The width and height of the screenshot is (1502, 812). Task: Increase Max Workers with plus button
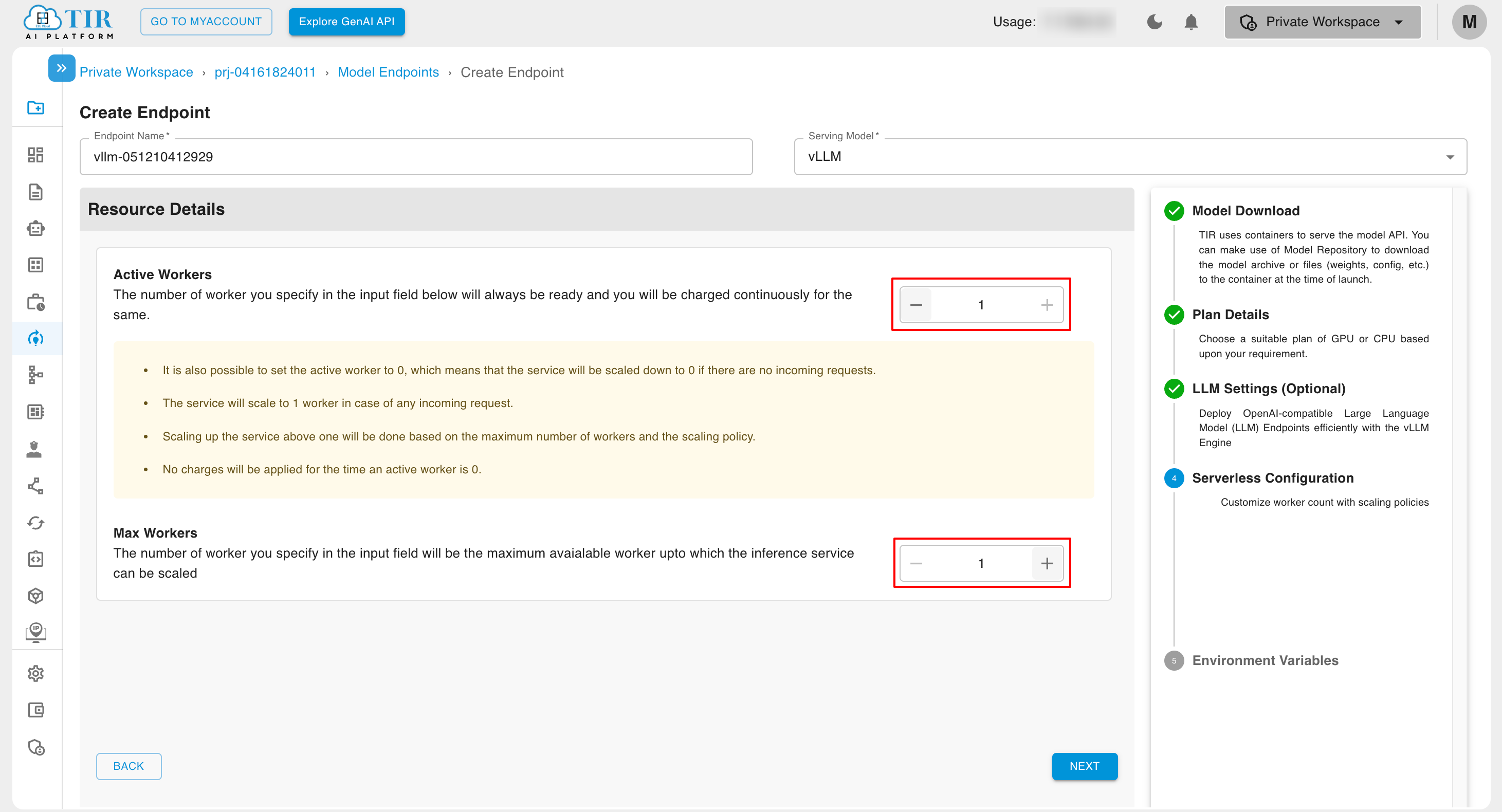pos(1047,563)
